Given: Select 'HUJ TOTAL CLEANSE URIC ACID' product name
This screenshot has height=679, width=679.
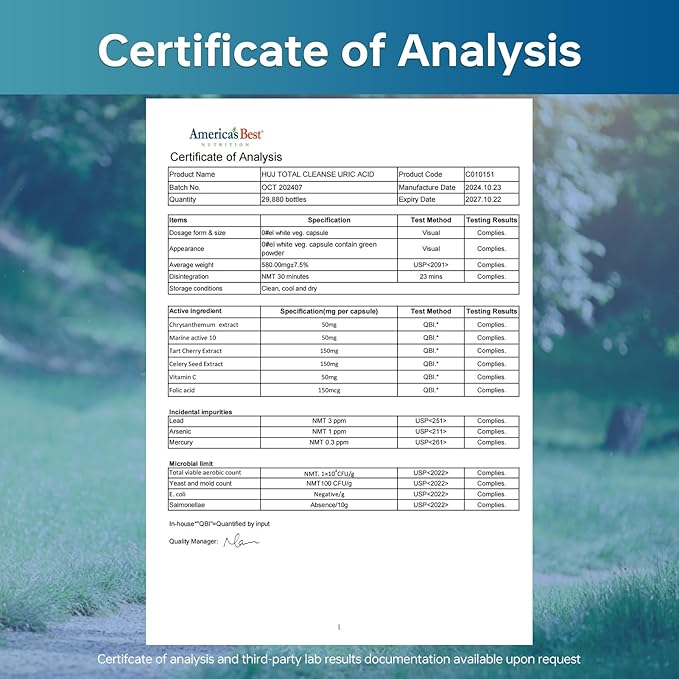Looking at the screenshot, I should click(x=317, y=174).
